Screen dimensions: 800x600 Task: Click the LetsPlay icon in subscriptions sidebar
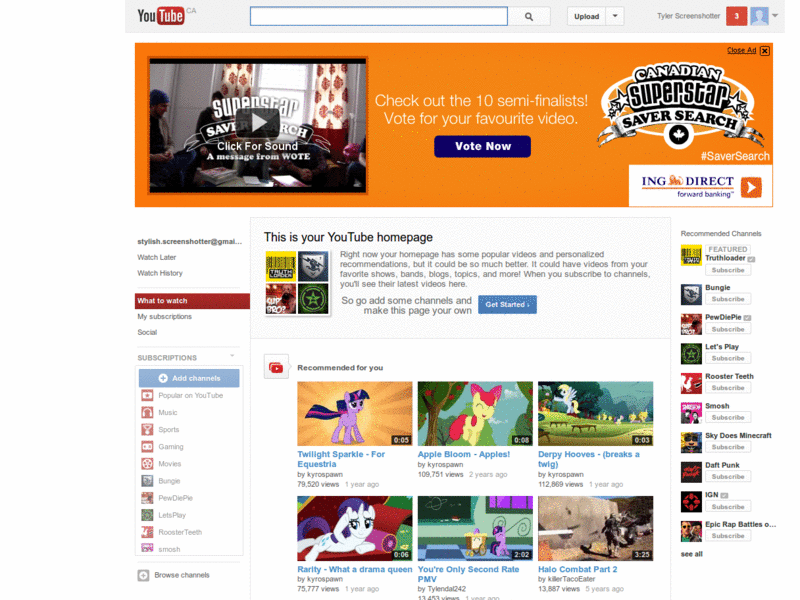pyautogui.click(x=147, y=515)
